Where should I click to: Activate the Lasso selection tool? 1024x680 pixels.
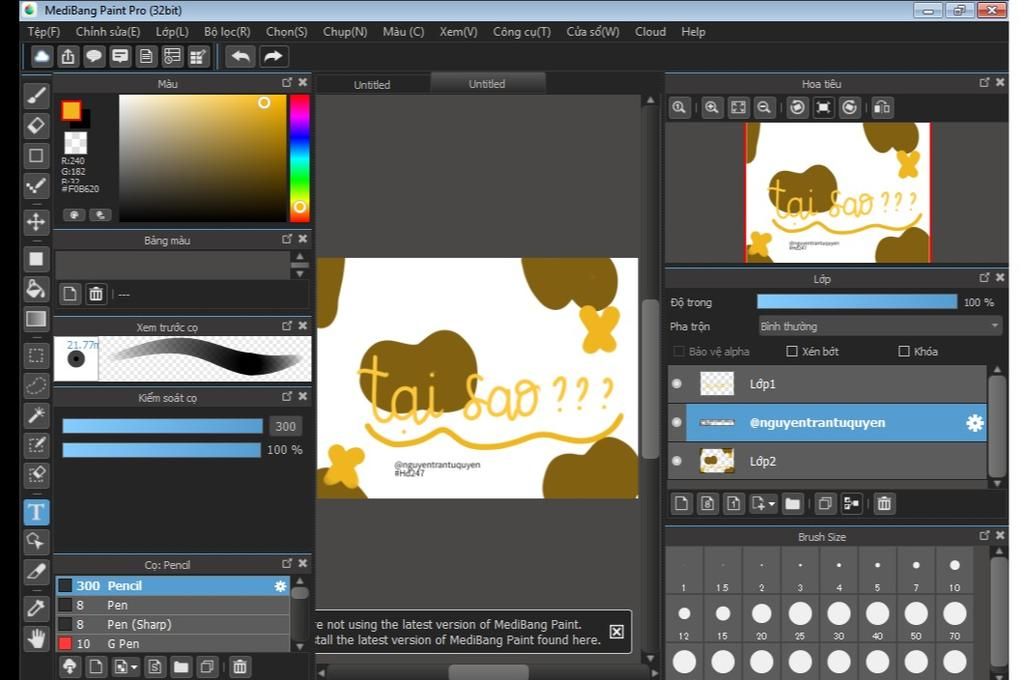tap(37, 385)
